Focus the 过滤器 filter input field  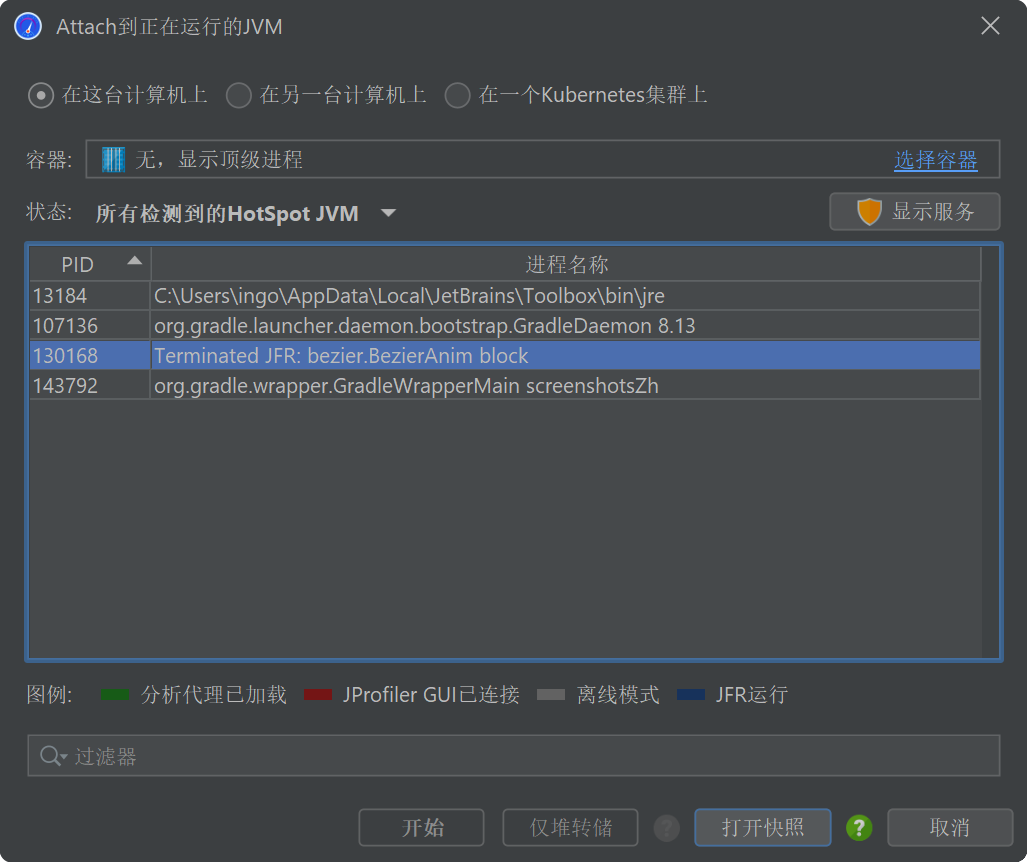point(514,756)
